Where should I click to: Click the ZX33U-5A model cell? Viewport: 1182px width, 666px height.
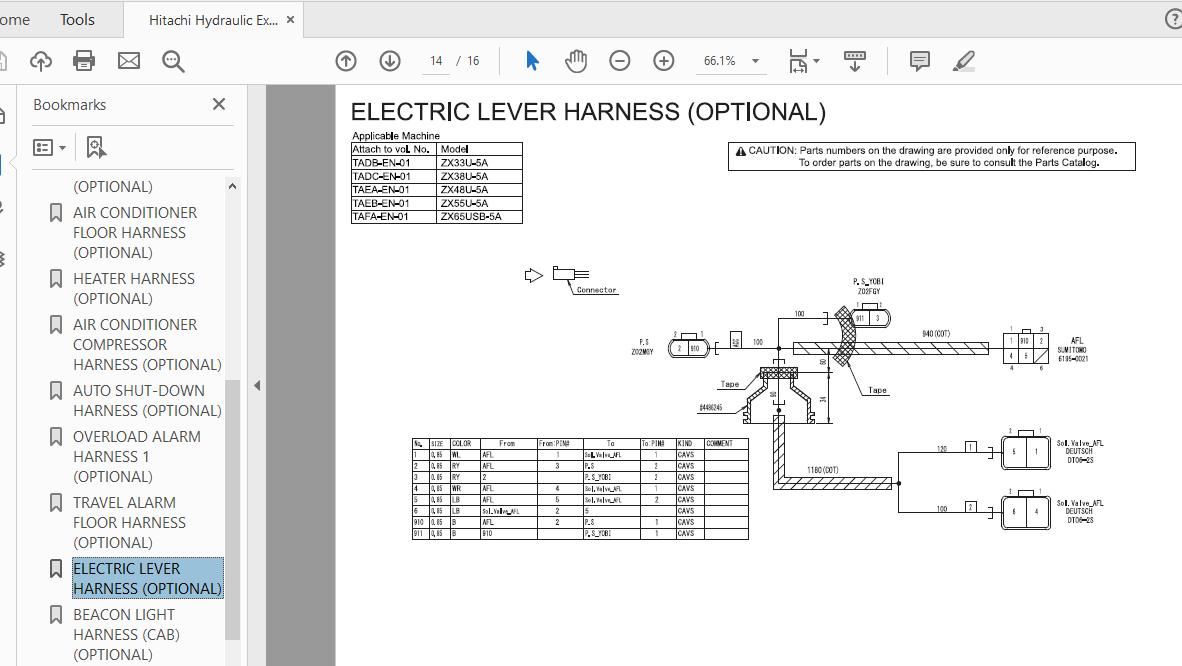[x=479, y=162]
